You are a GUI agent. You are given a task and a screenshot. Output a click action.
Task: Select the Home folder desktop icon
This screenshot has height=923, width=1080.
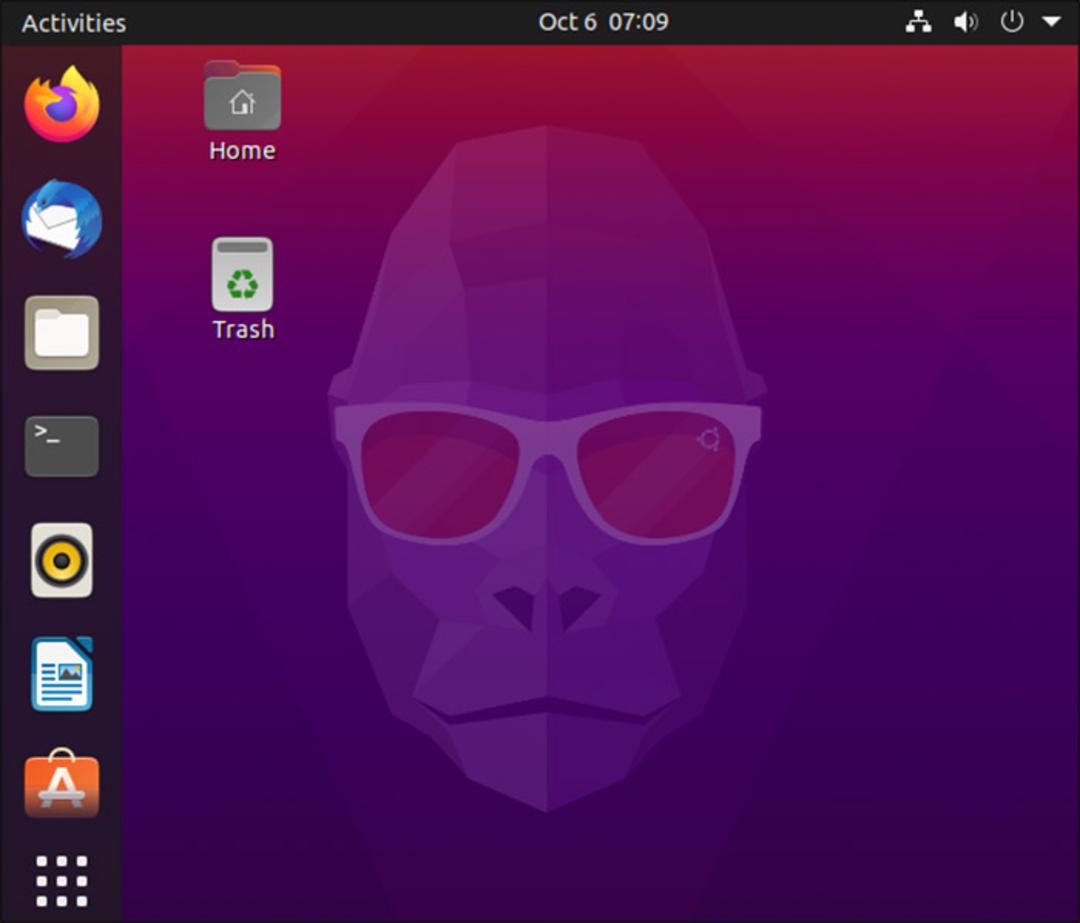pos(242,95)
